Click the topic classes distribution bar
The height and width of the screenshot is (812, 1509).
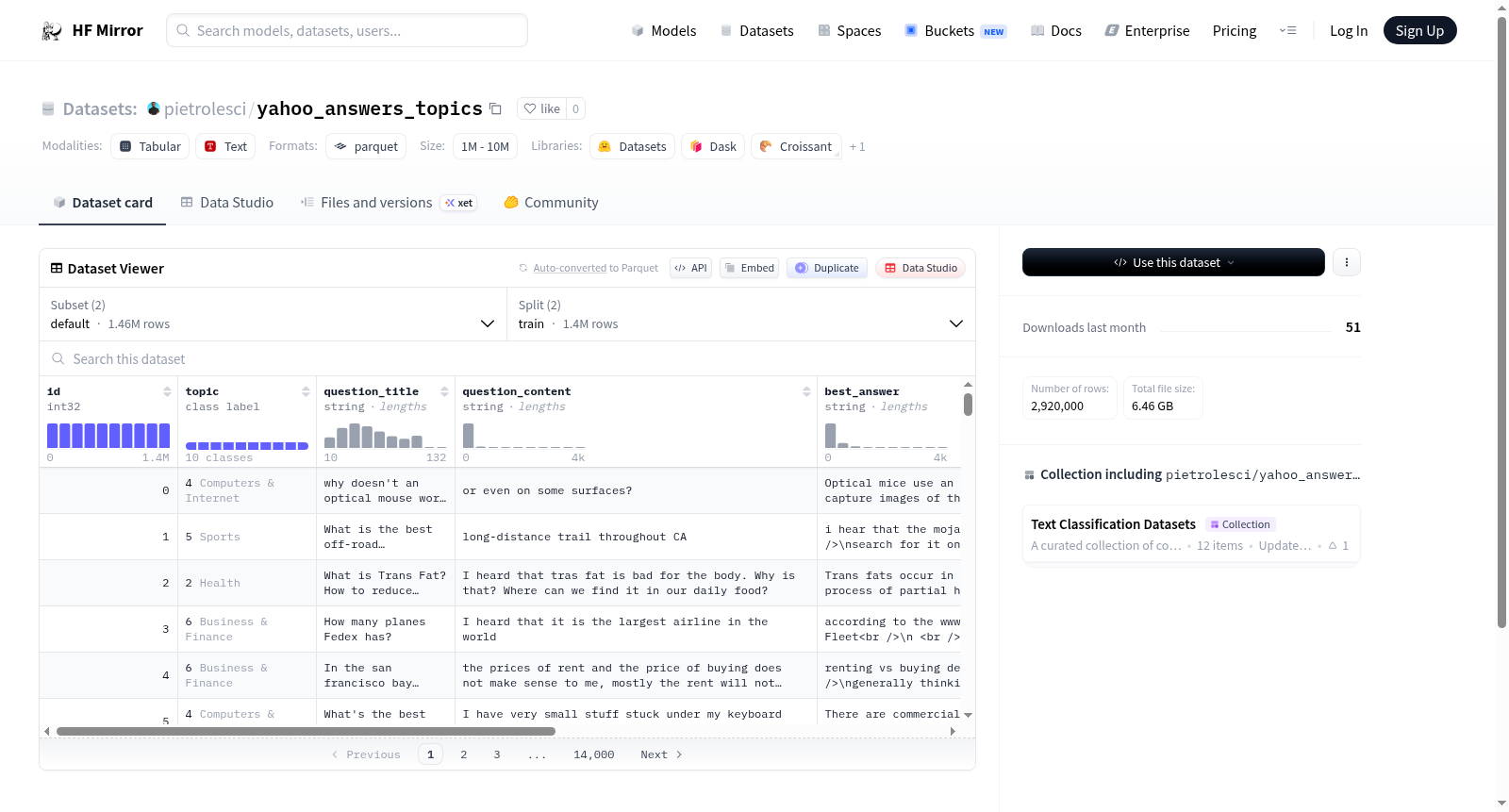pyautogui.click(x=247, y=446)
